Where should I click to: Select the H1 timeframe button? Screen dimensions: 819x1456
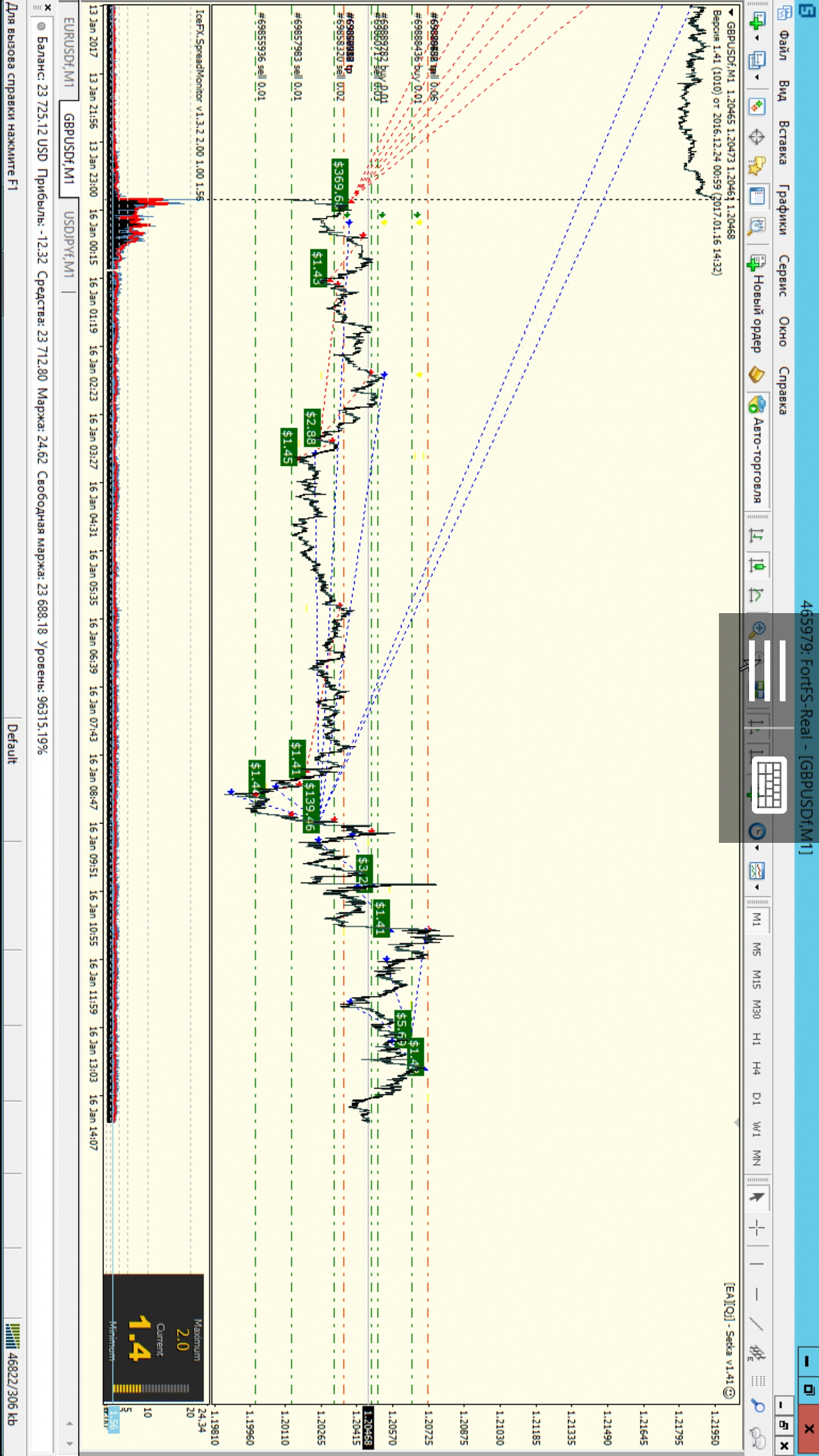757,1040
